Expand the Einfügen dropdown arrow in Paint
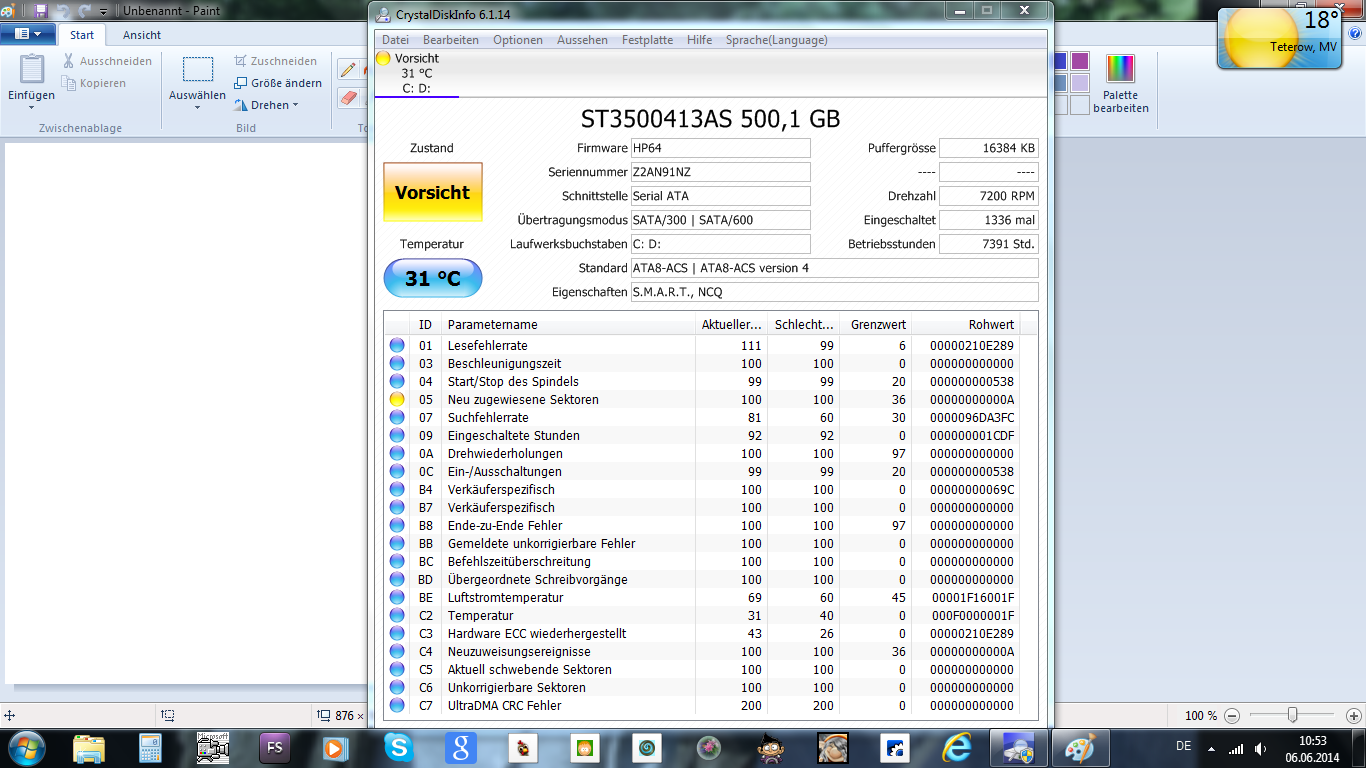 [32, 108]
